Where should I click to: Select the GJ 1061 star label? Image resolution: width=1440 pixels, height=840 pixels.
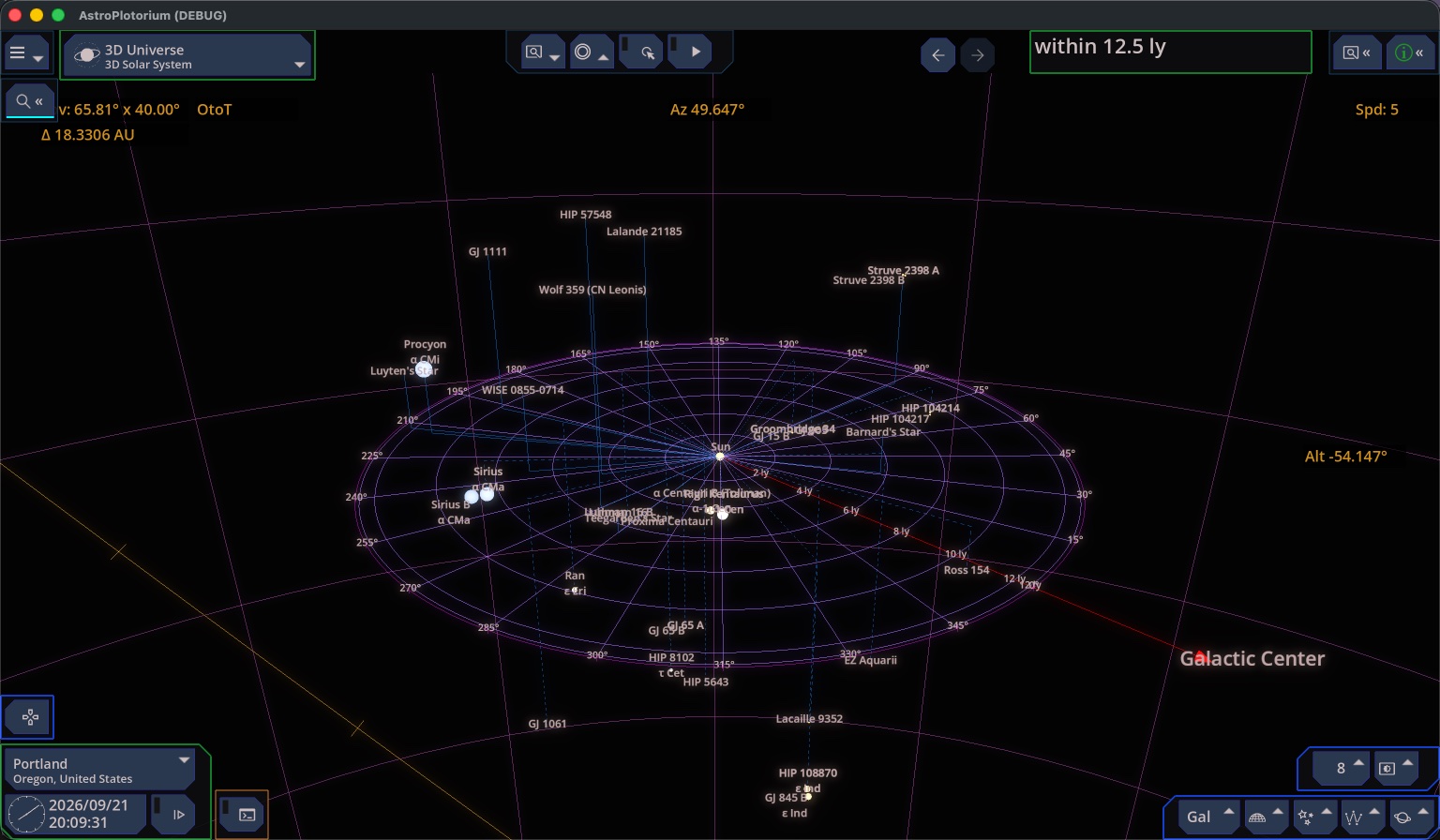(x=547, y=724)
